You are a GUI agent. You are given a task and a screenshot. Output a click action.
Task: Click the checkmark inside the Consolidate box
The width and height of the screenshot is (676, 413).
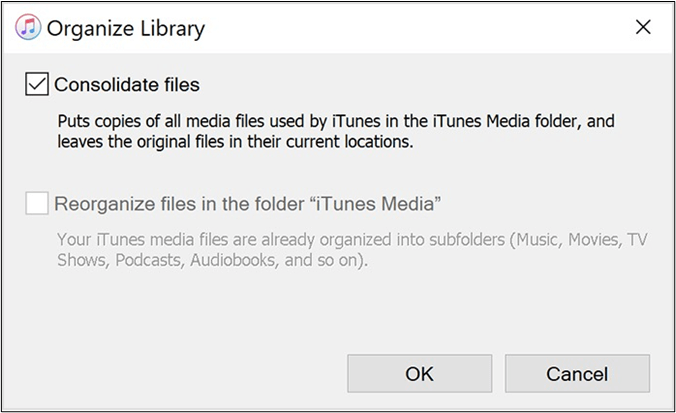tap(37, 85)
